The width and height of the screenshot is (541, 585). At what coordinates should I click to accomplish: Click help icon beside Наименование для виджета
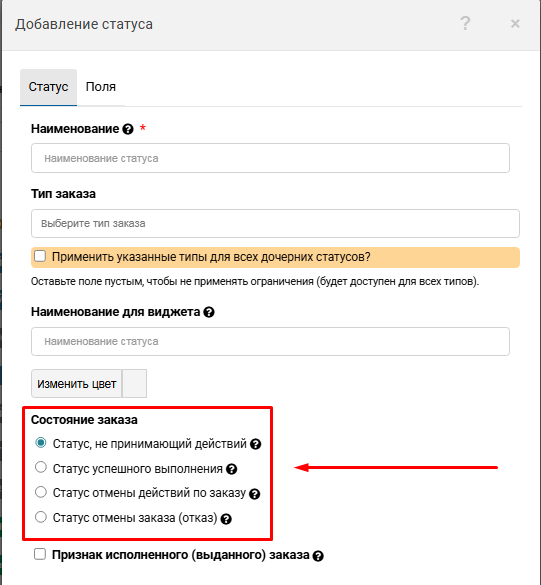[209, 312]
